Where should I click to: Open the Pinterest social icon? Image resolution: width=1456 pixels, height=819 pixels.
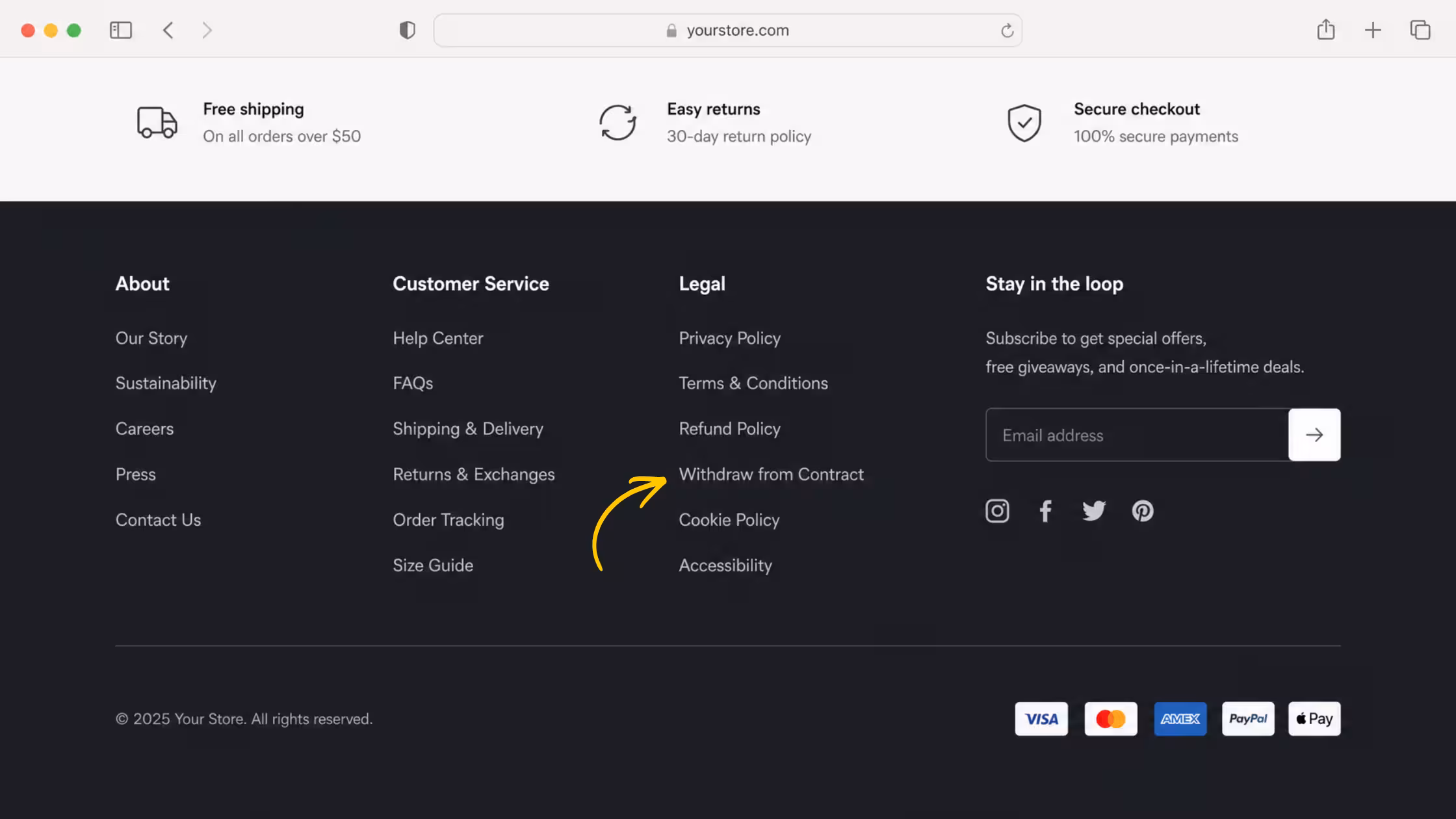point(1143,511)
